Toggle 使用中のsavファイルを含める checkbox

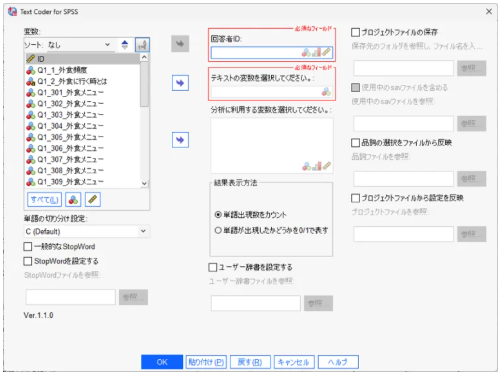click(x=355, y=87)
